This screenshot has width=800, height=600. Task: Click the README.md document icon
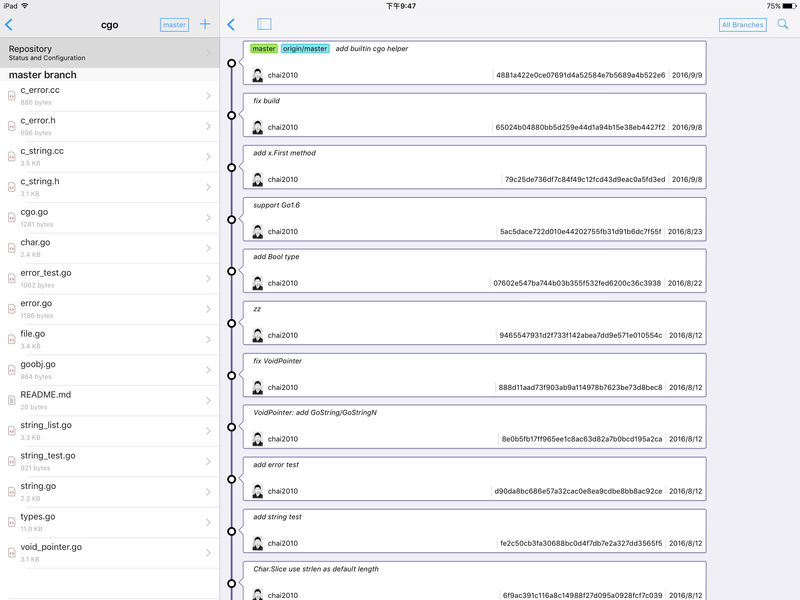11,401
